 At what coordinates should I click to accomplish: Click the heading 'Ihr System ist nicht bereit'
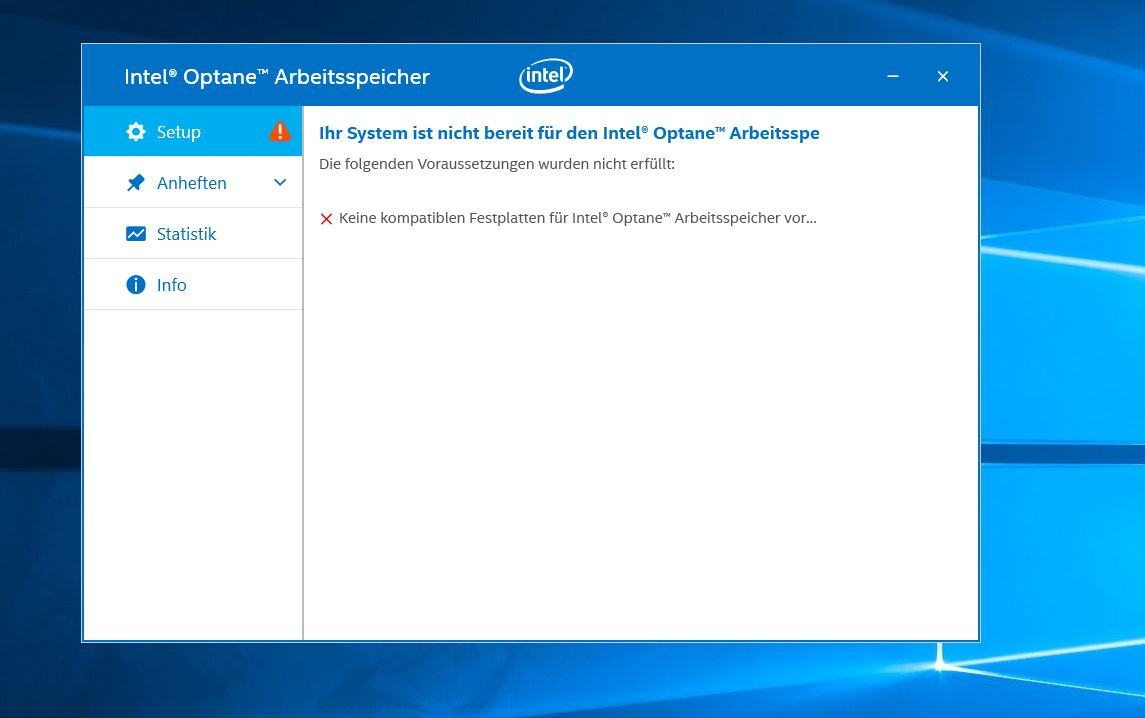pyautogui.click(x=569, y=133)
